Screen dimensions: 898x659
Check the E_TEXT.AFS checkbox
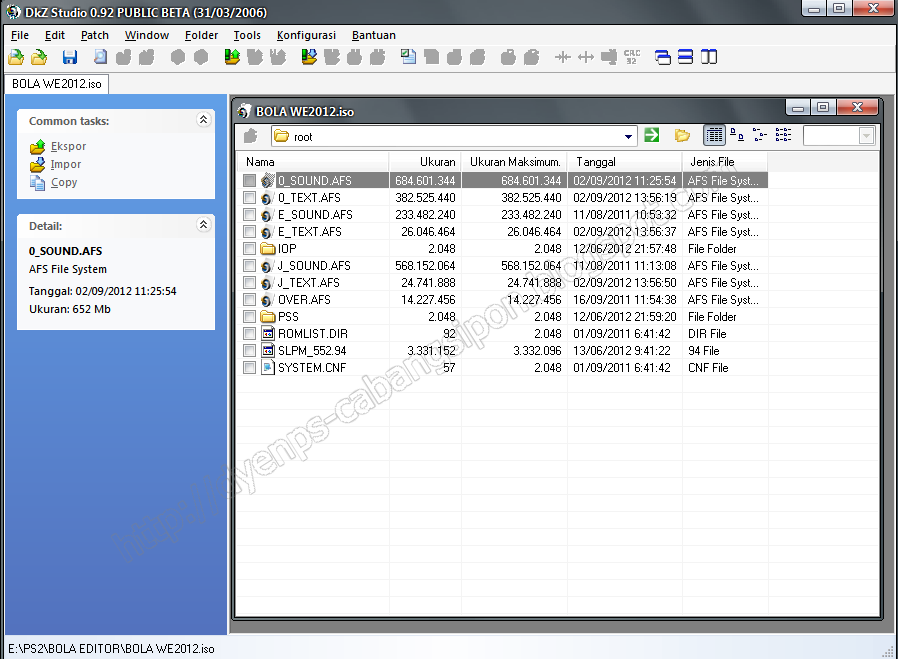249,231
